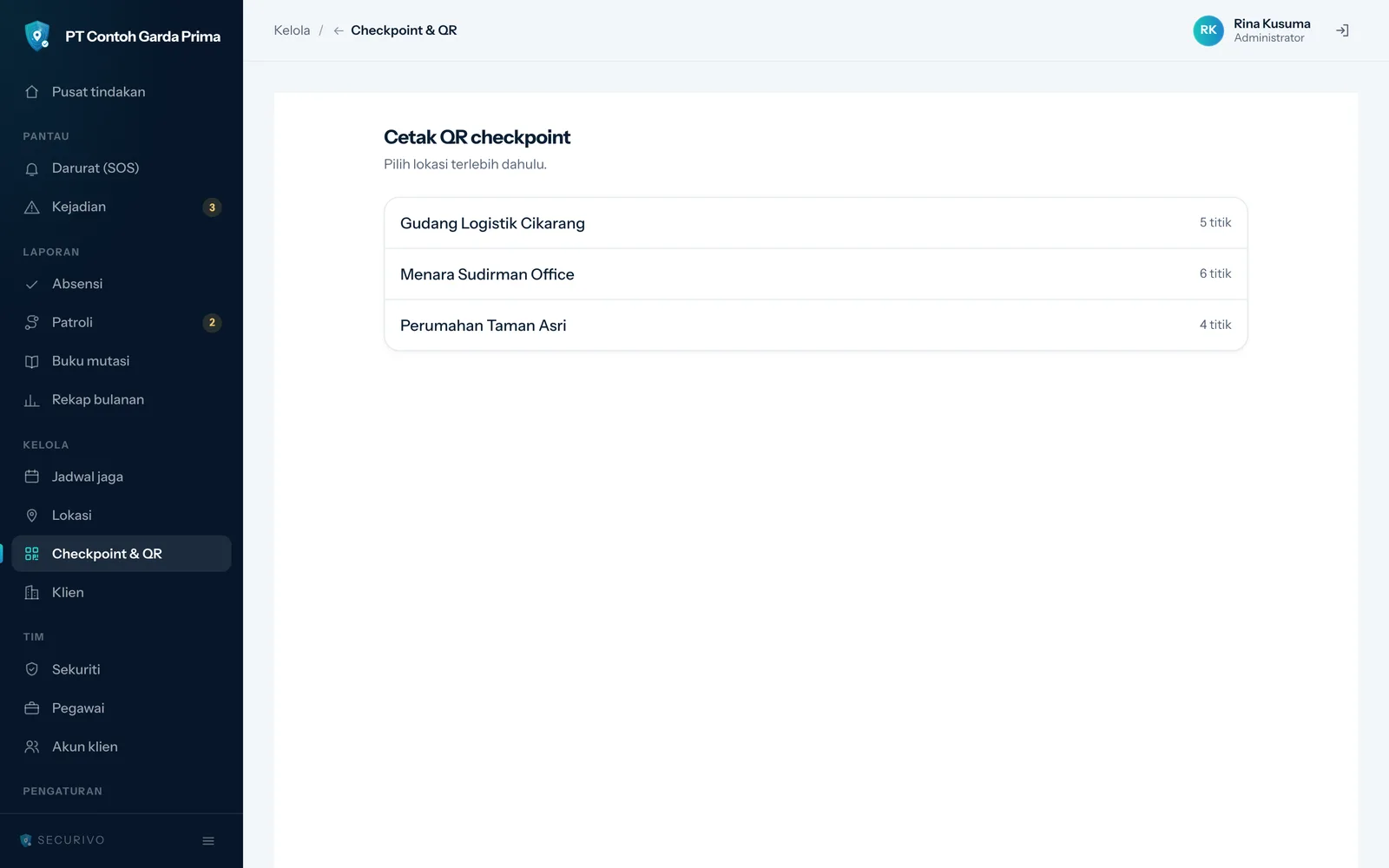Click the back arrow before Checkpoint & QR
1389x868 pixels.
339,30
